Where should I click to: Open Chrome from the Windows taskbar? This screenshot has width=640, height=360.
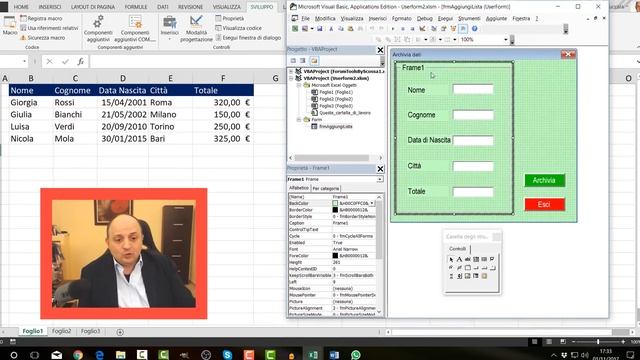click(78, 355)
